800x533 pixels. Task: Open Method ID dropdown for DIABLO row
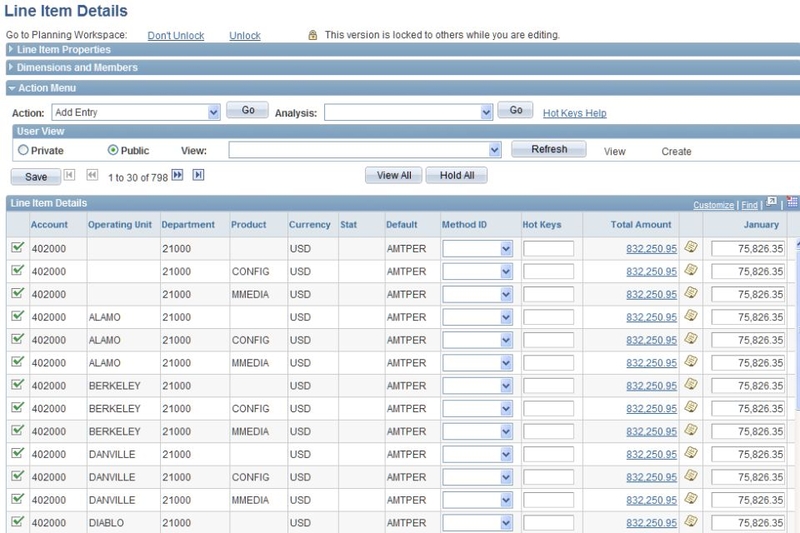(477, 522)
